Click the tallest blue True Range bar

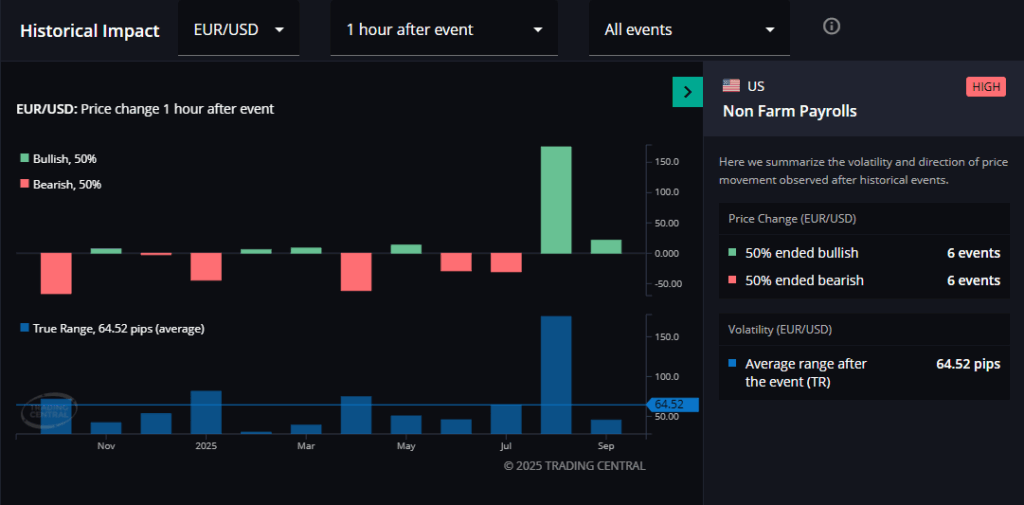tap(556, 374)
